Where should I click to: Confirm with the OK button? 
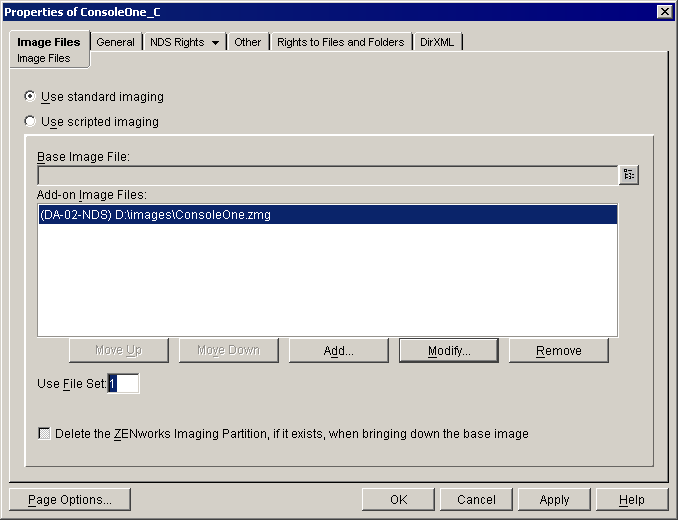[398, 500]
